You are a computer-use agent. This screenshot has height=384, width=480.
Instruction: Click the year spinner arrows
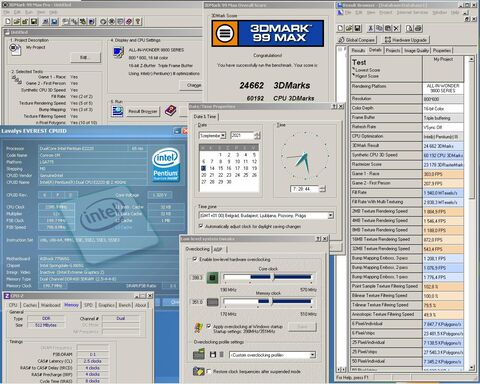[x=257, y=135]
